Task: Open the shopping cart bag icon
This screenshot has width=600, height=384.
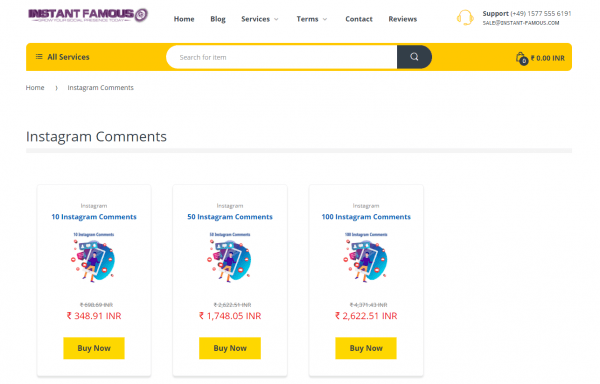Action: pyautogui.click(x=522, y=58)
